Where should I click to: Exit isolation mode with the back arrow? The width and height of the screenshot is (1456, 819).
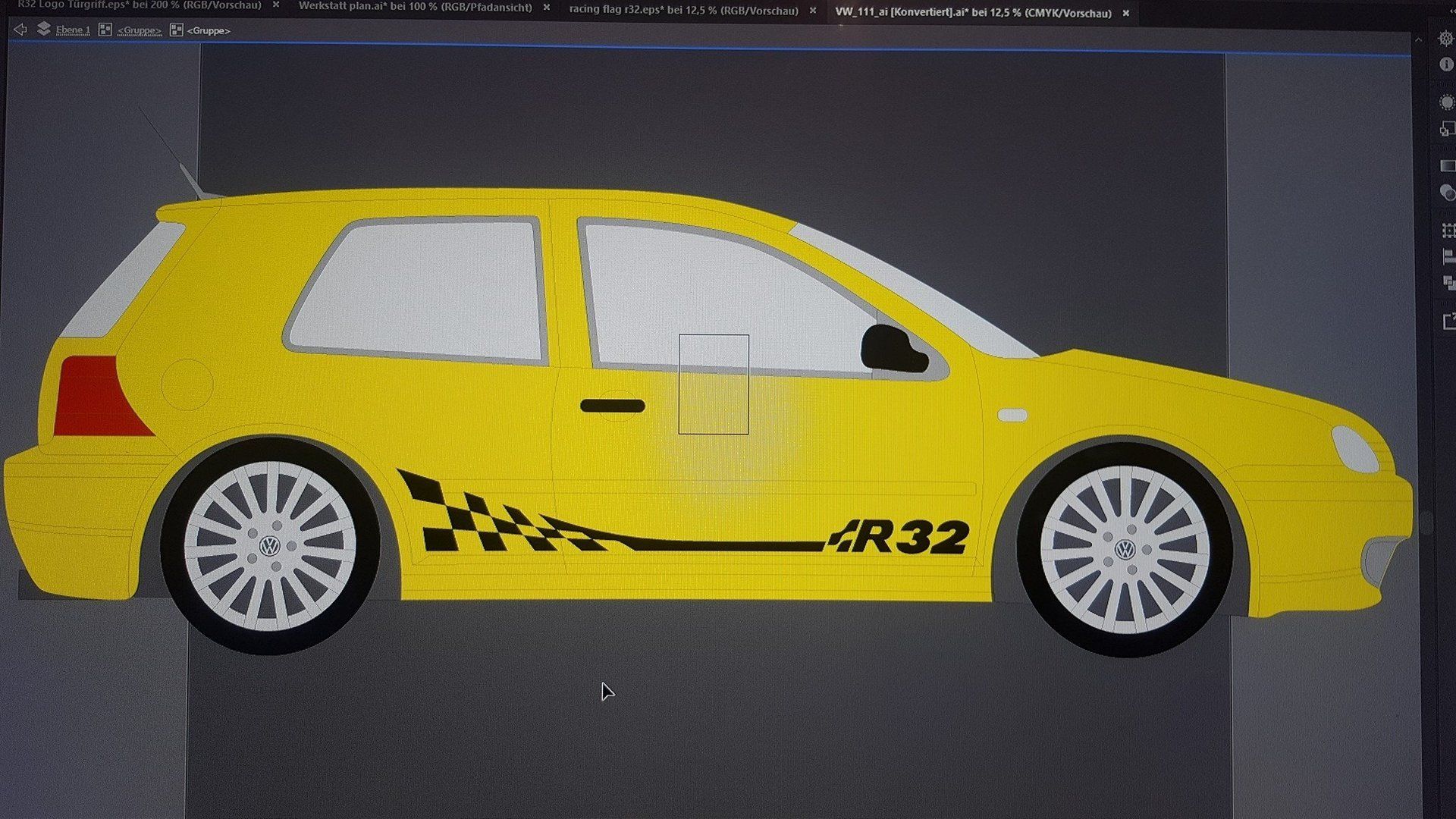20,30
